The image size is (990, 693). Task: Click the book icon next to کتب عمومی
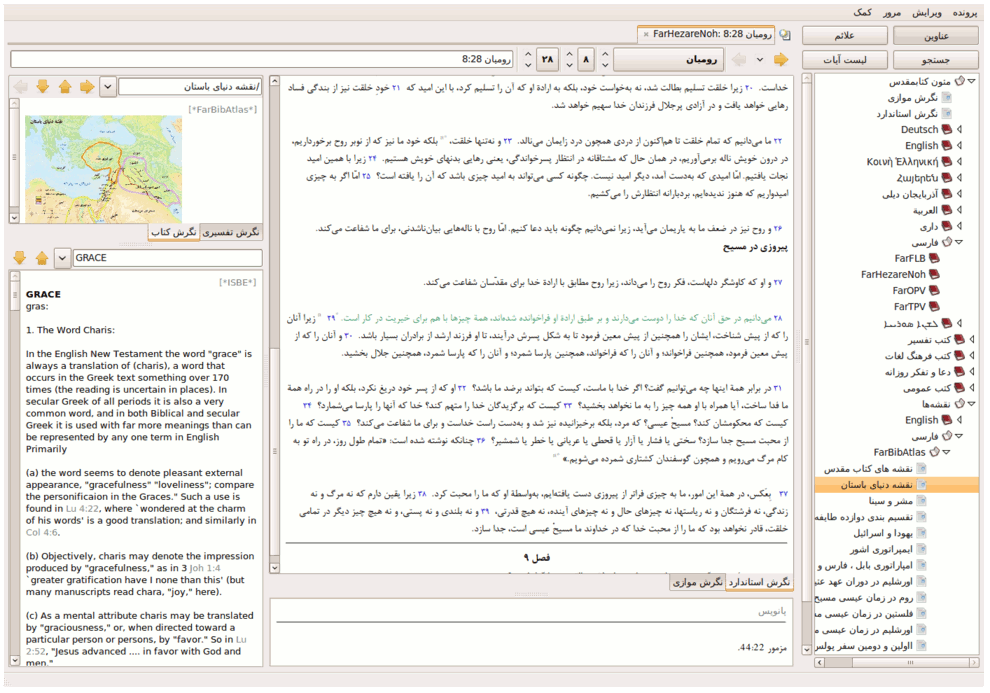pyautogui.click(x=959, y=388)
